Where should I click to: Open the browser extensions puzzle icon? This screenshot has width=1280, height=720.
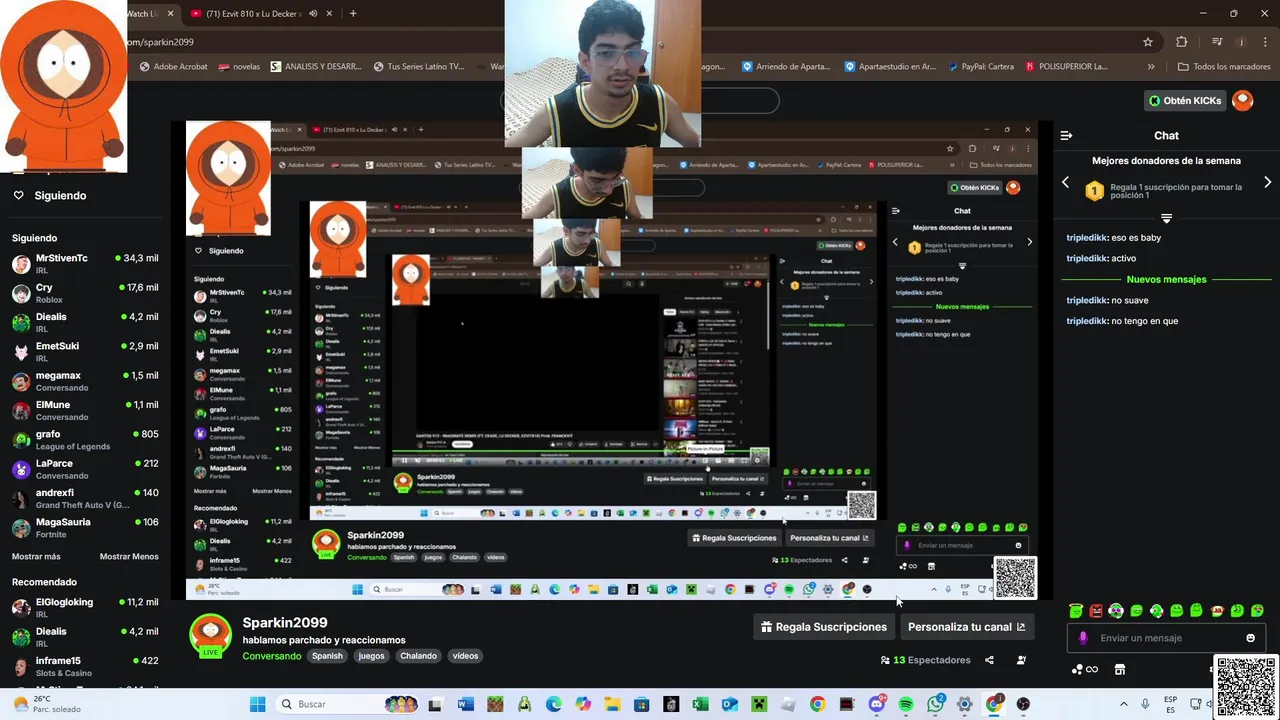[x=1181, y=42]
